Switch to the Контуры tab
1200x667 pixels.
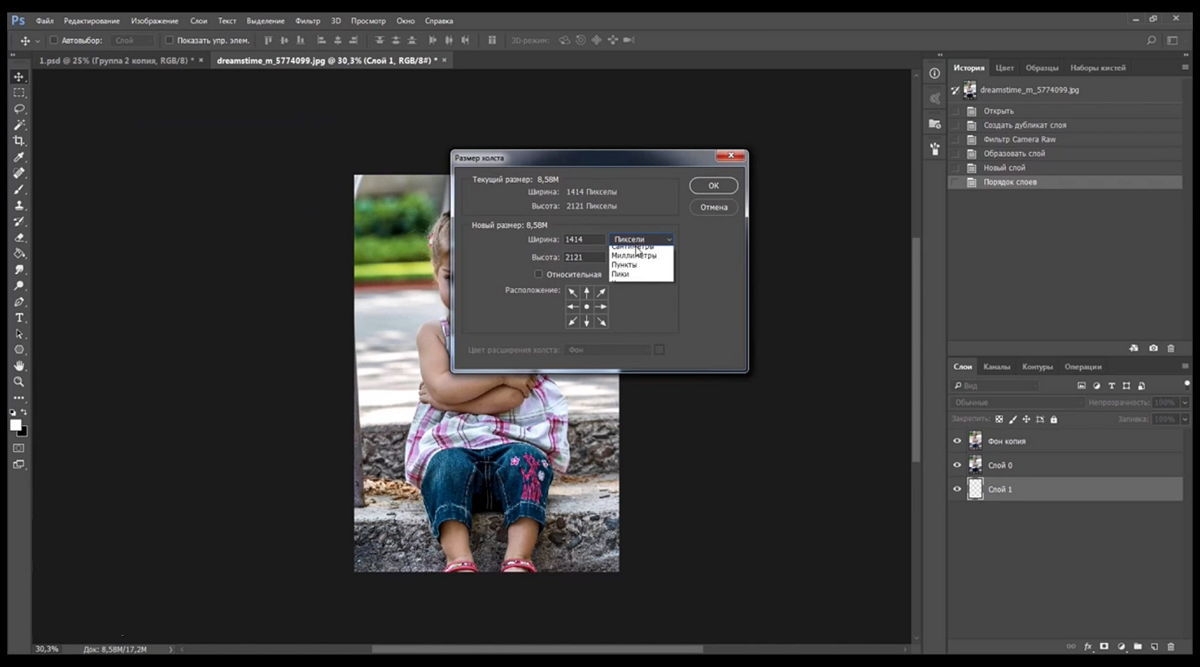point(1037,366)
